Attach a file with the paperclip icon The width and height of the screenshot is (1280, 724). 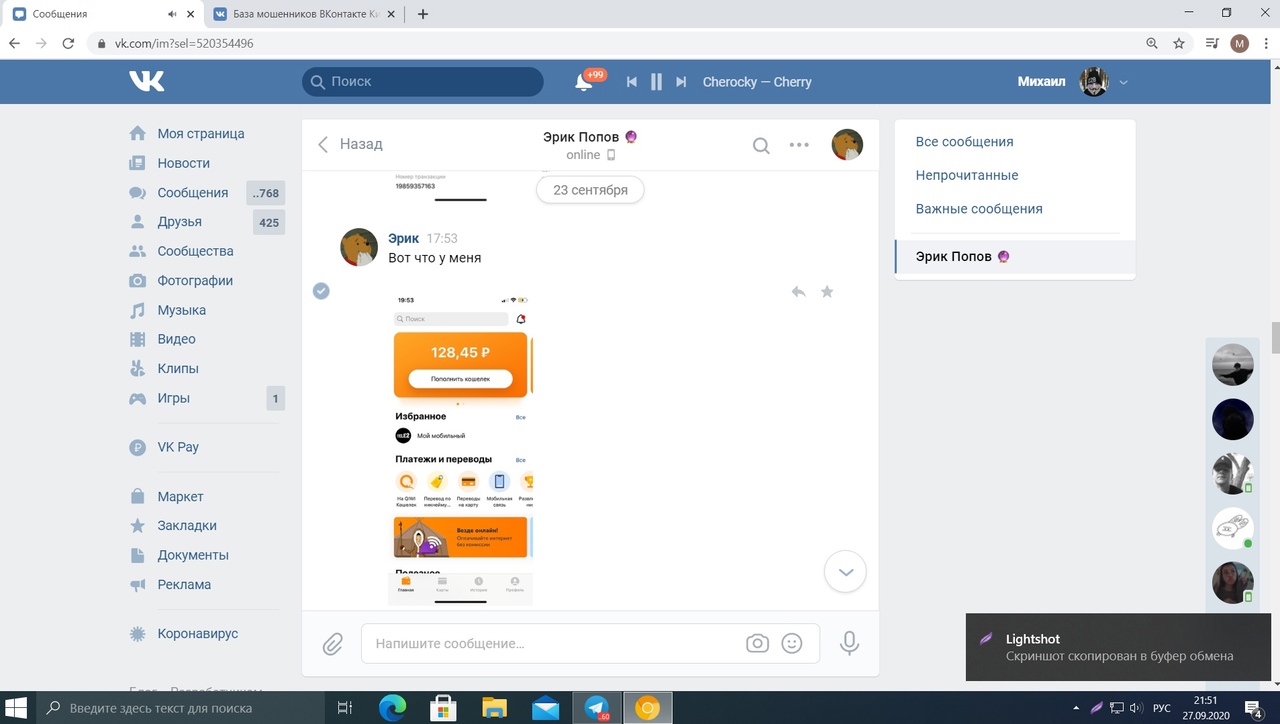click(x=333, y=644)
